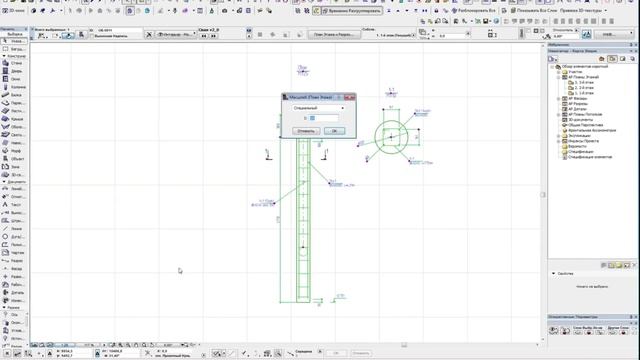Select the Штриховка (Fill) tool

coord(13,221)
